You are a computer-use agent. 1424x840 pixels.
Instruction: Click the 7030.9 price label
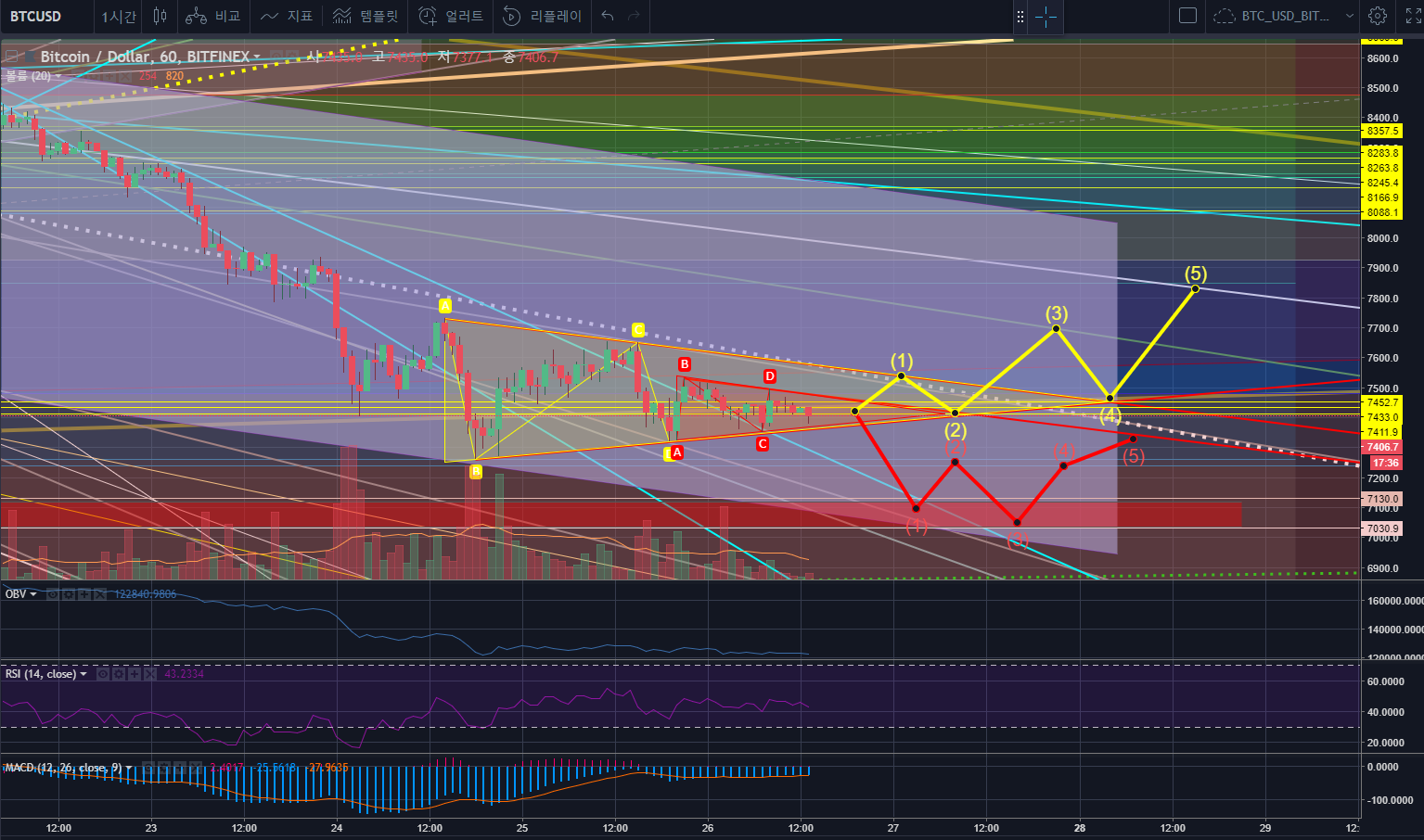click(x=1382, y=528)
